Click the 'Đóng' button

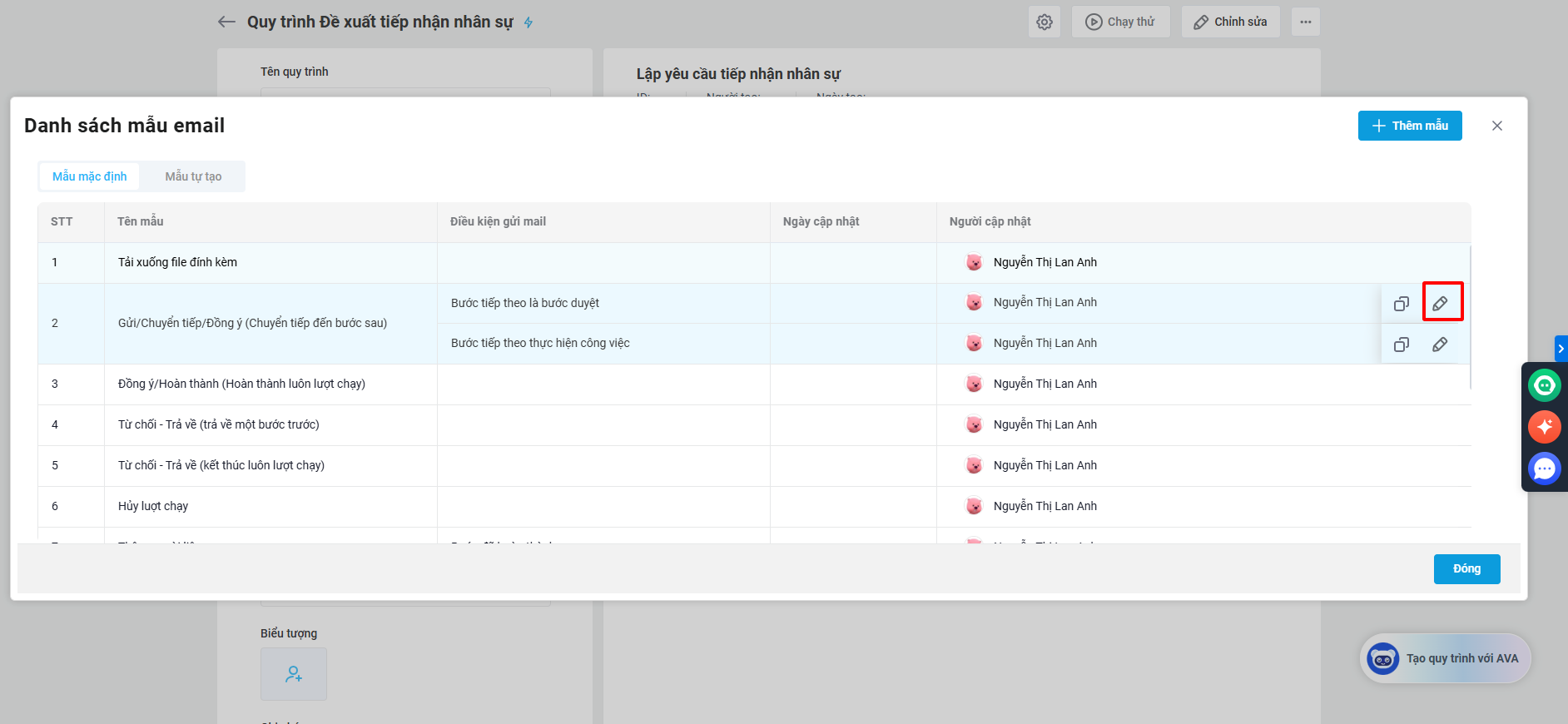tap(1467, 569)
